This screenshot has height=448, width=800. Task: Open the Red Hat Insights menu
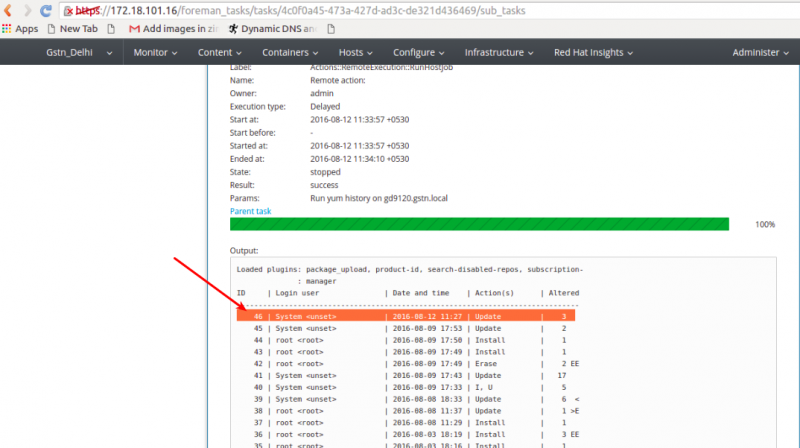593,53
